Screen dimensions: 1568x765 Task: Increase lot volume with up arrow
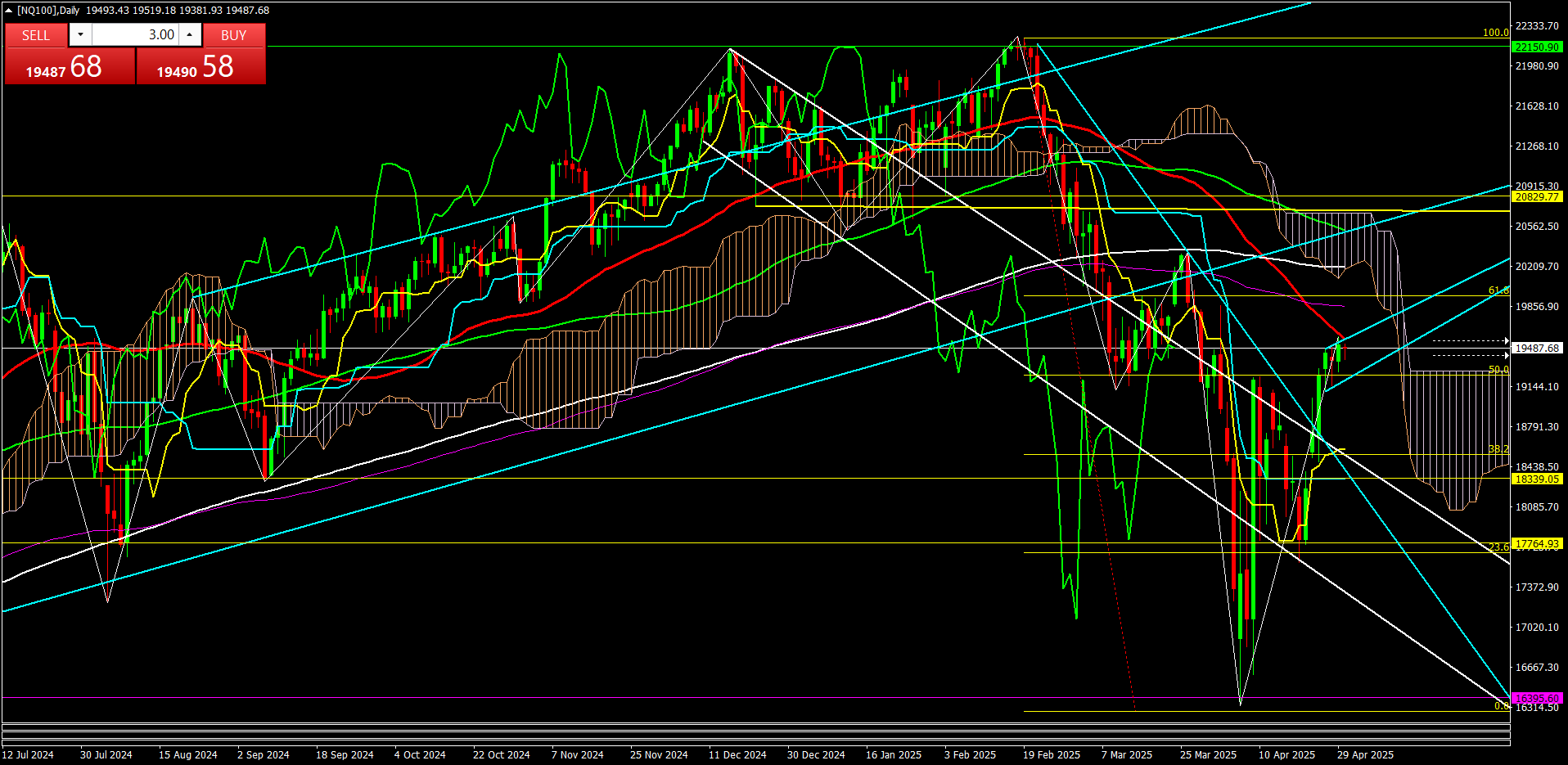coord(190,34)
